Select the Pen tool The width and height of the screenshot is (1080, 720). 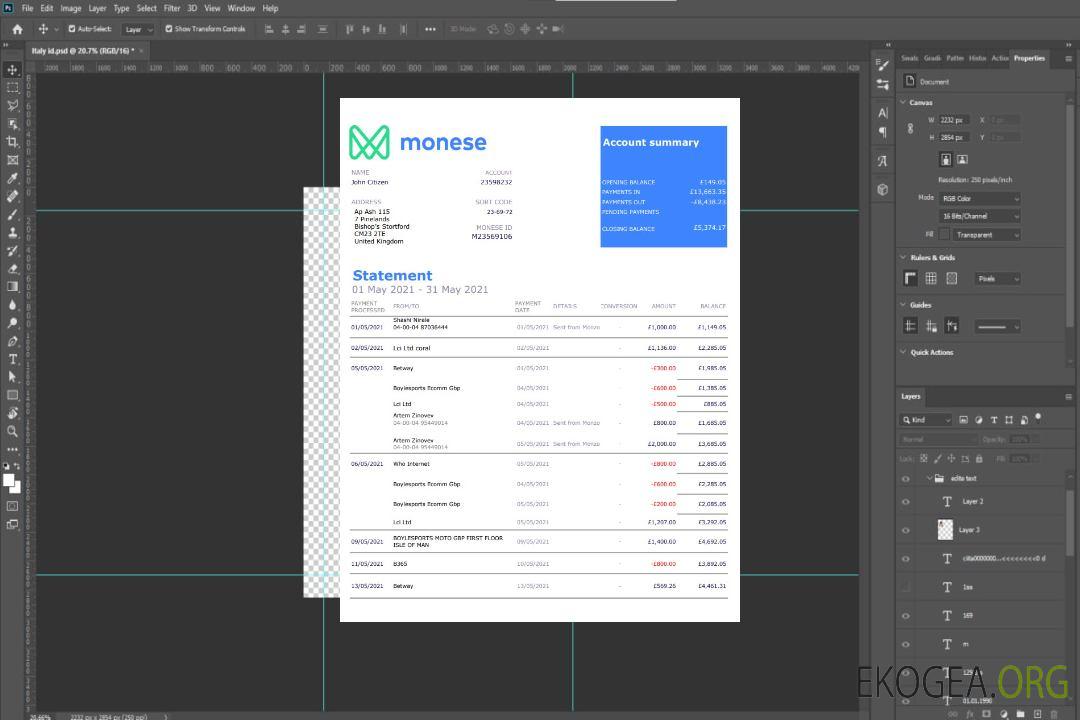pos(12,341)
